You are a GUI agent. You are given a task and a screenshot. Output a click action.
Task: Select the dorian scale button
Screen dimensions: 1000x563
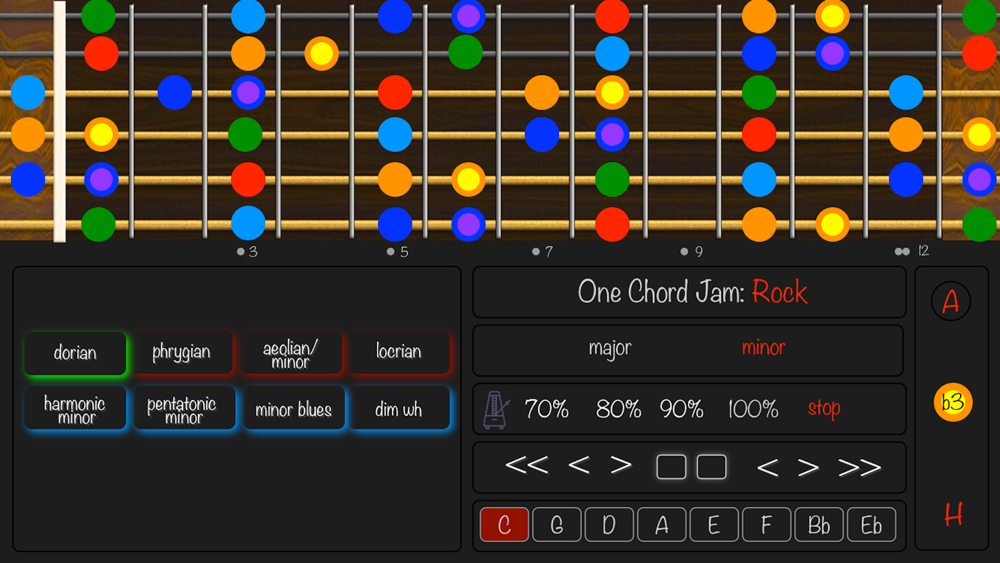coord(75,353)
